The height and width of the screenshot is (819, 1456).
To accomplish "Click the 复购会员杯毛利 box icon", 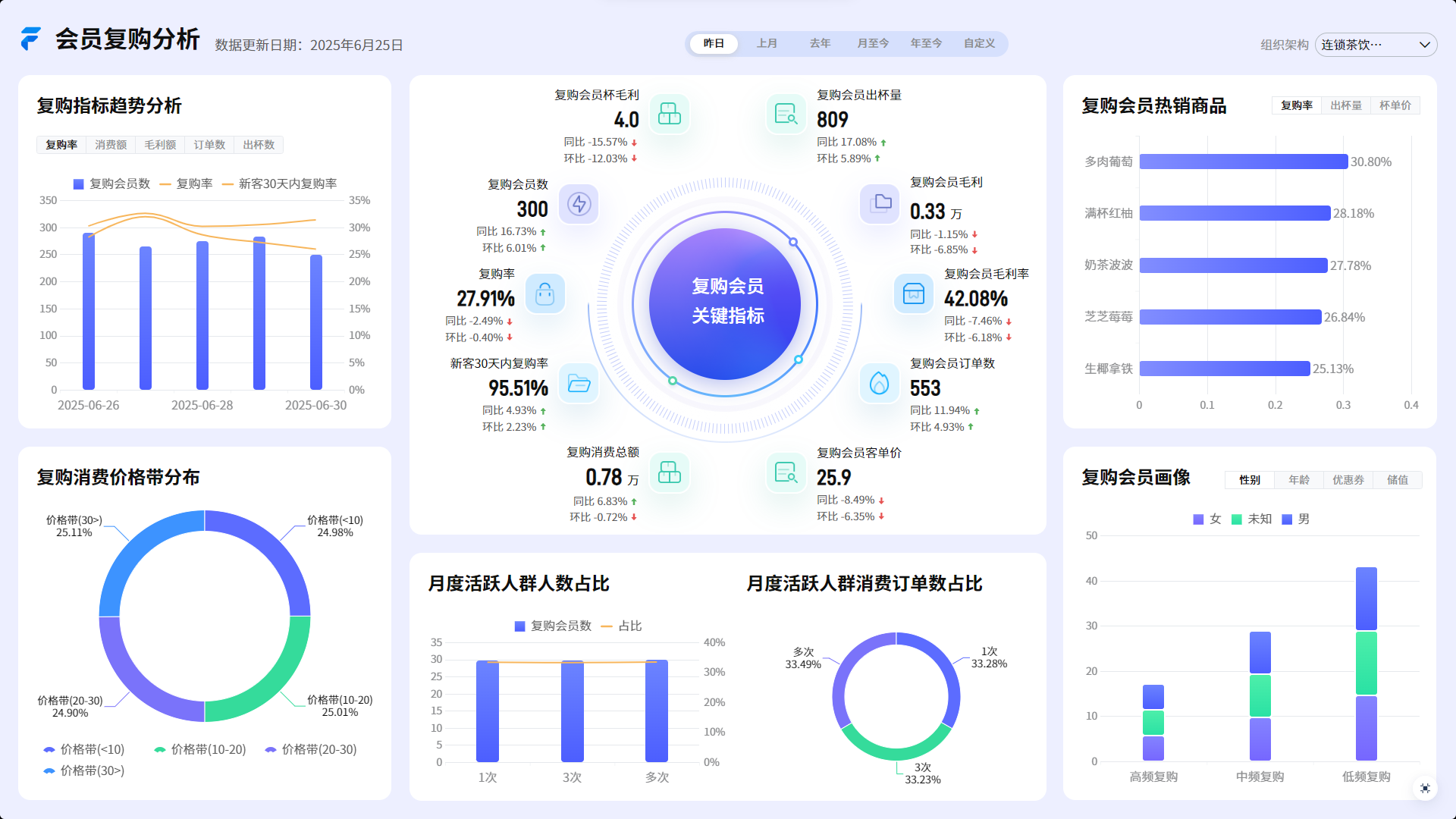I will [670, 114].
